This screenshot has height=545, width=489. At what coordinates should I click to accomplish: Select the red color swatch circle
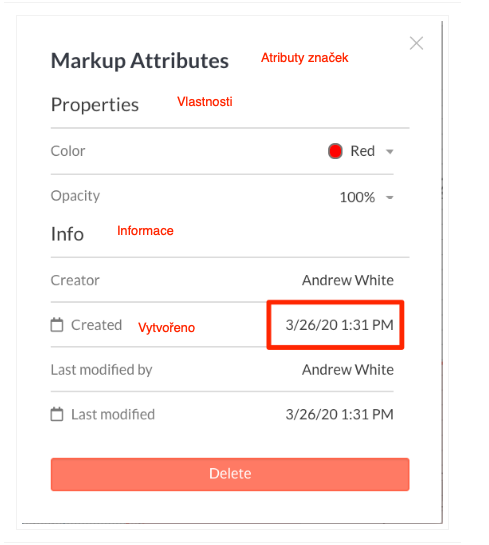(x=335, y=151)
